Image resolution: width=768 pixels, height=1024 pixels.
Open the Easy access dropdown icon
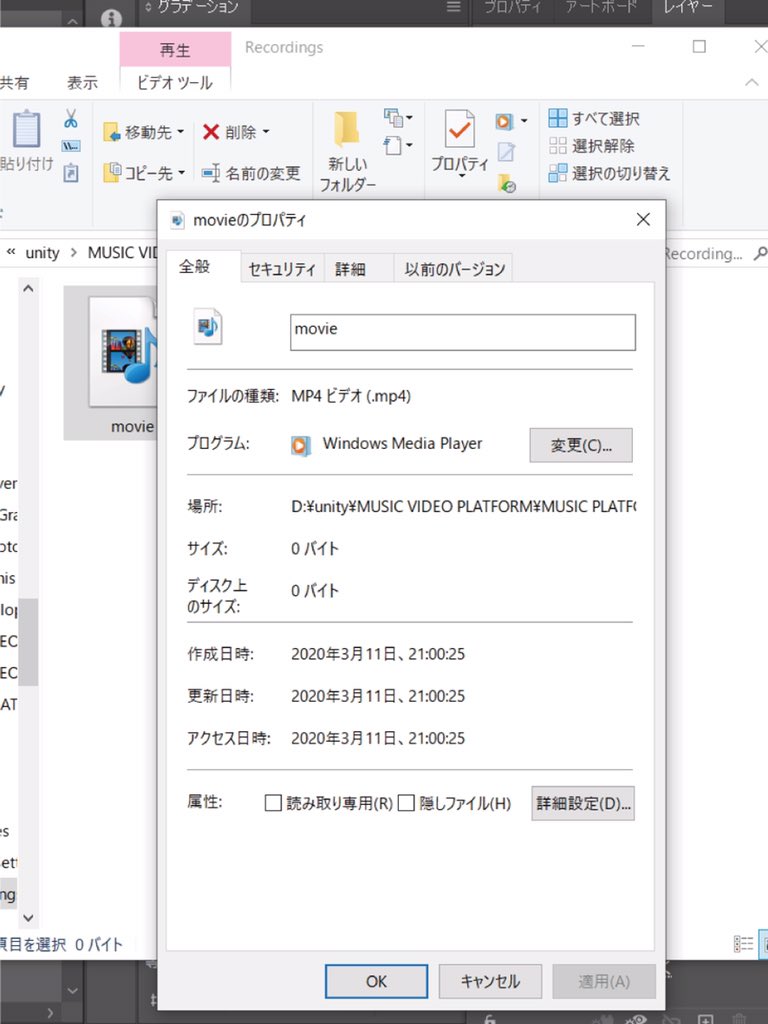pos(398,145)
